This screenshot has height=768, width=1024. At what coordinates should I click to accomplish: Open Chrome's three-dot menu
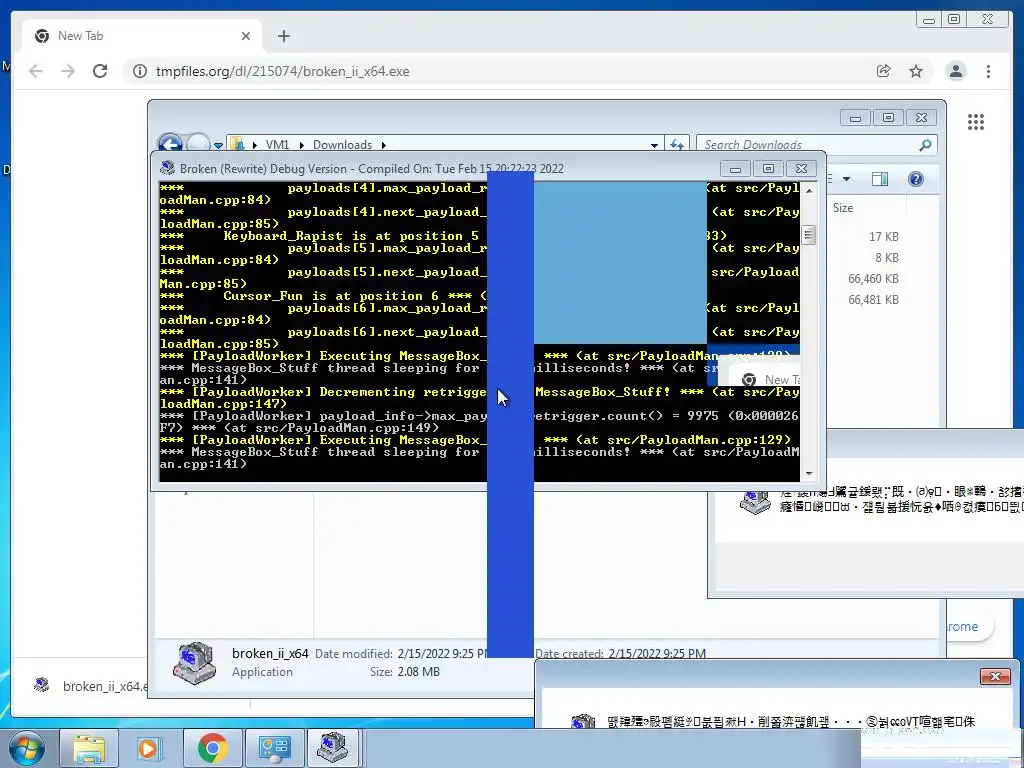point(988,71)
